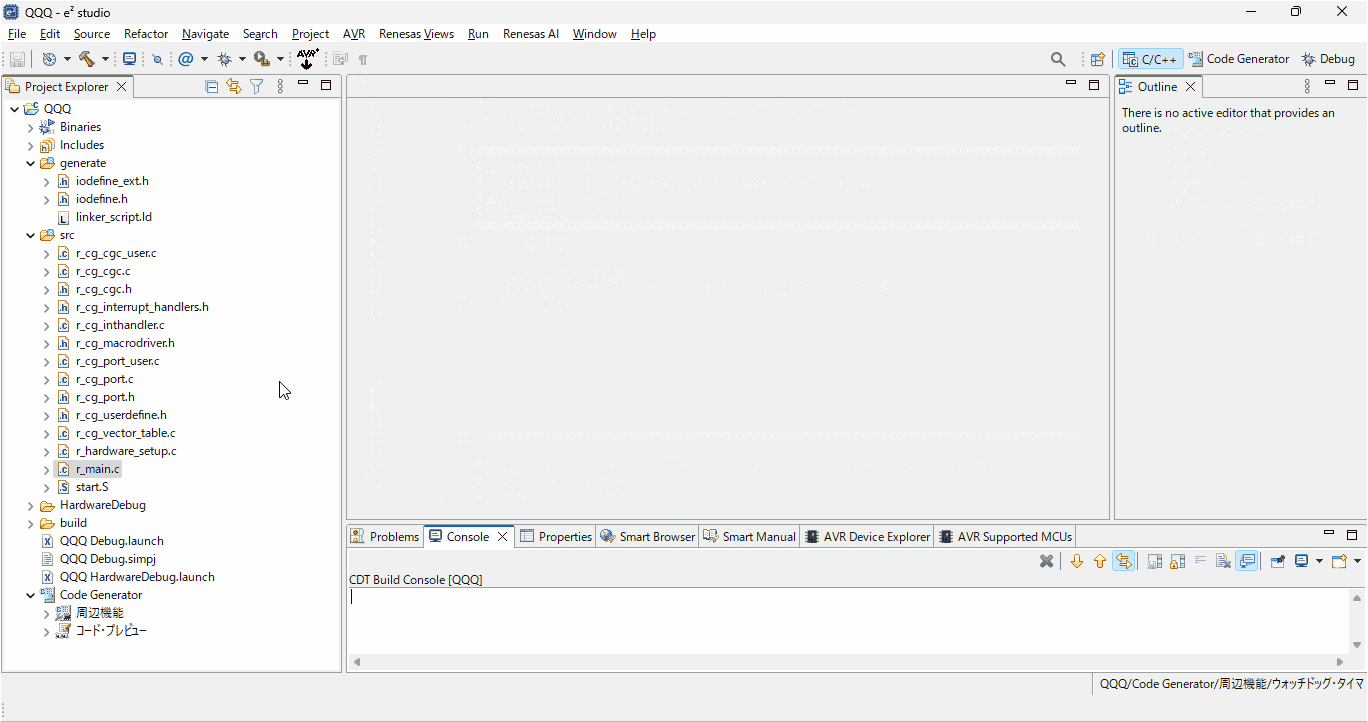The height and width of the screenshot is (722, 1368).
Task: Collapse all items in Project Explorer
Action: coord(211,86)
